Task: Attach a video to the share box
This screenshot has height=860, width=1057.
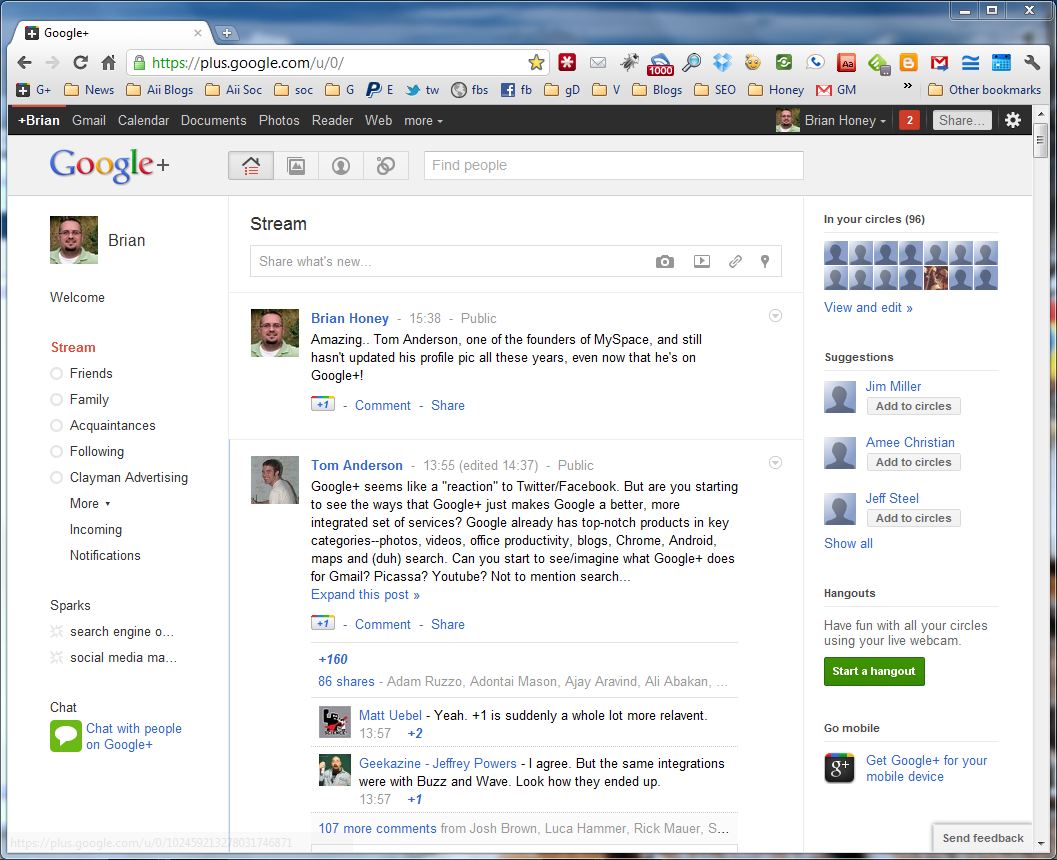Action: (702, 262)
